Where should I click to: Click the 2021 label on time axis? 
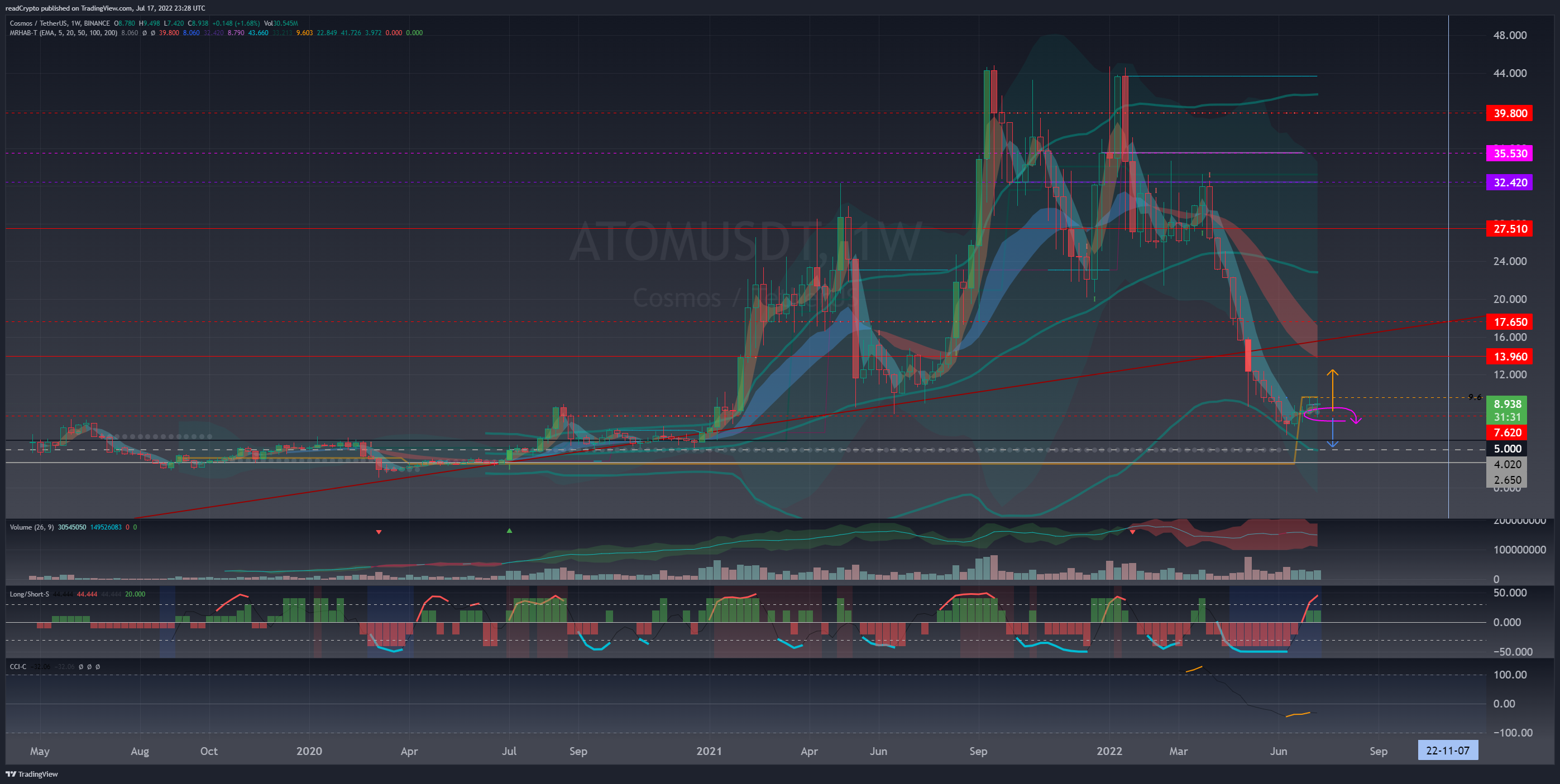709,751
